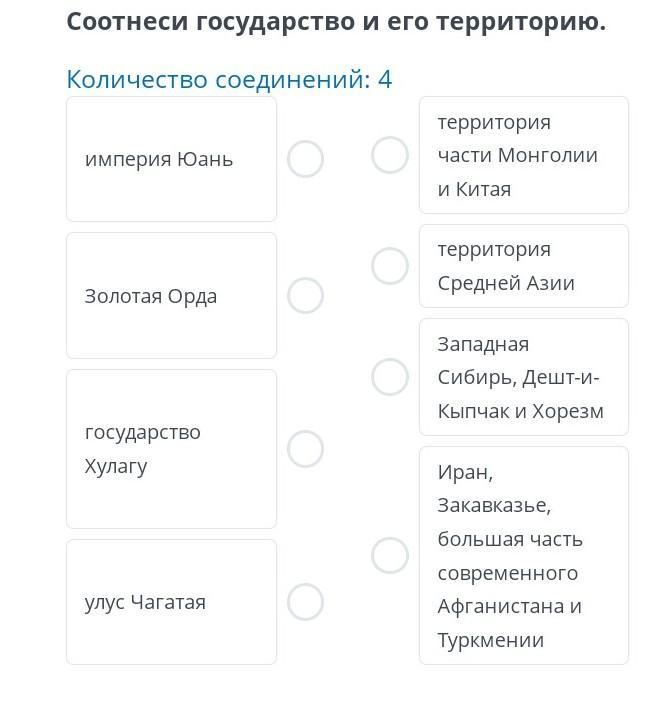Select the 'территория Средней Азии' card
The image size is (653, 714).
523,266
